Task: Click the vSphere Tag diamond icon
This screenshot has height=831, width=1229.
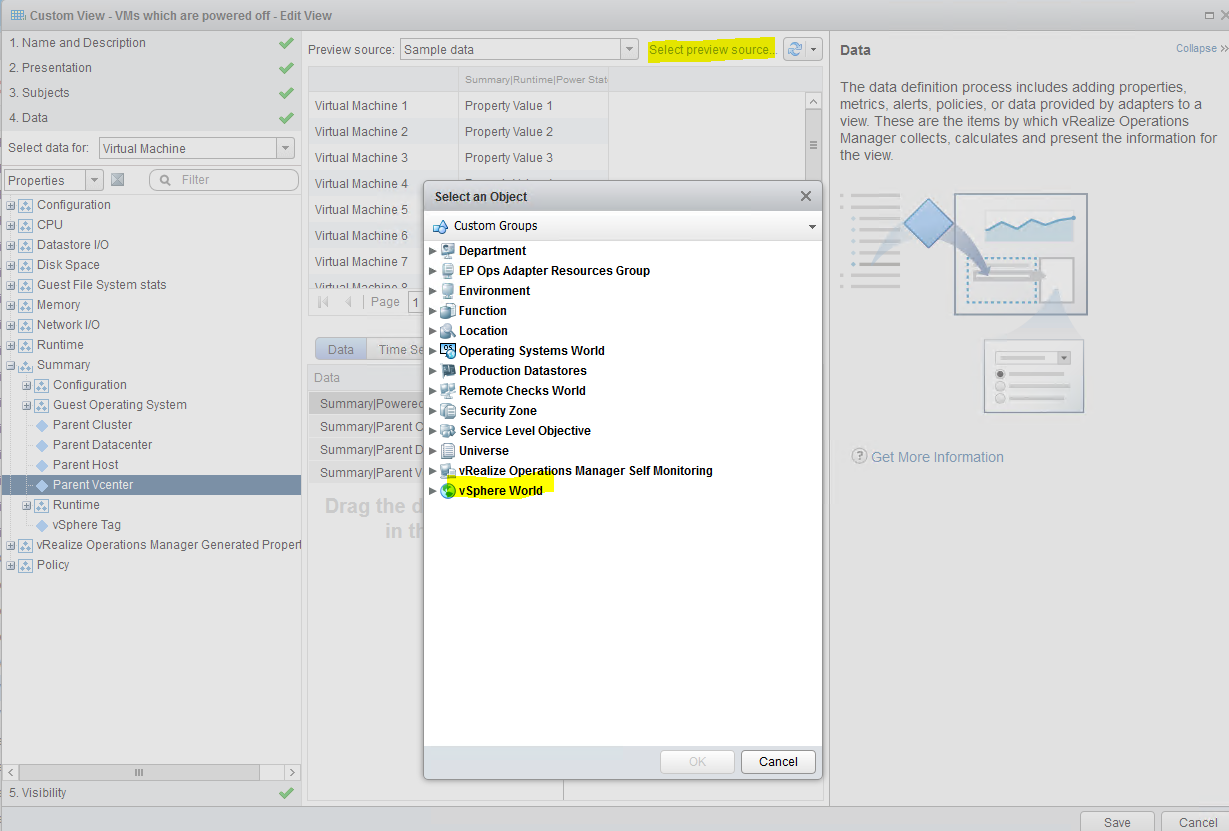Action: 42,525
